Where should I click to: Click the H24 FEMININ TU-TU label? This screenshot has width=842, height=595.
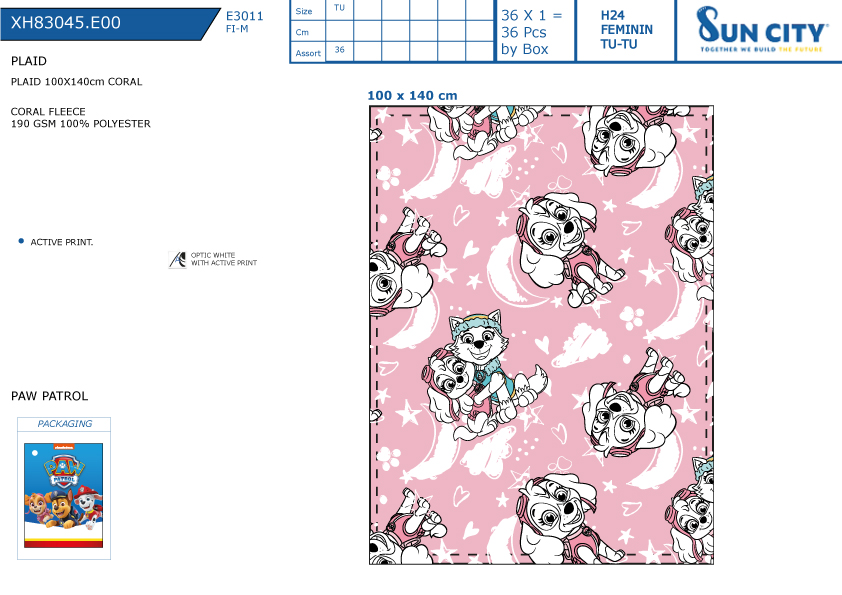click(x=626, y=30)
